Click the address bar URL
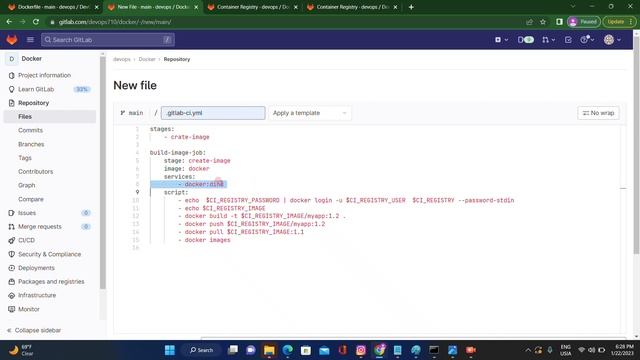 coord(115,22)
